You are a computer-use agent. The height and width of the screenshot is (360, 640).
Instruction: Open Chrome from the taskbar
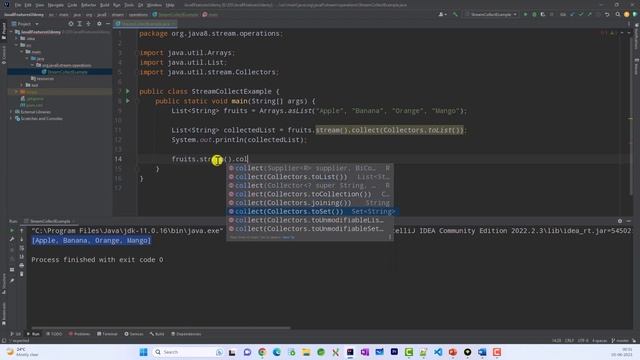point(262,352)
